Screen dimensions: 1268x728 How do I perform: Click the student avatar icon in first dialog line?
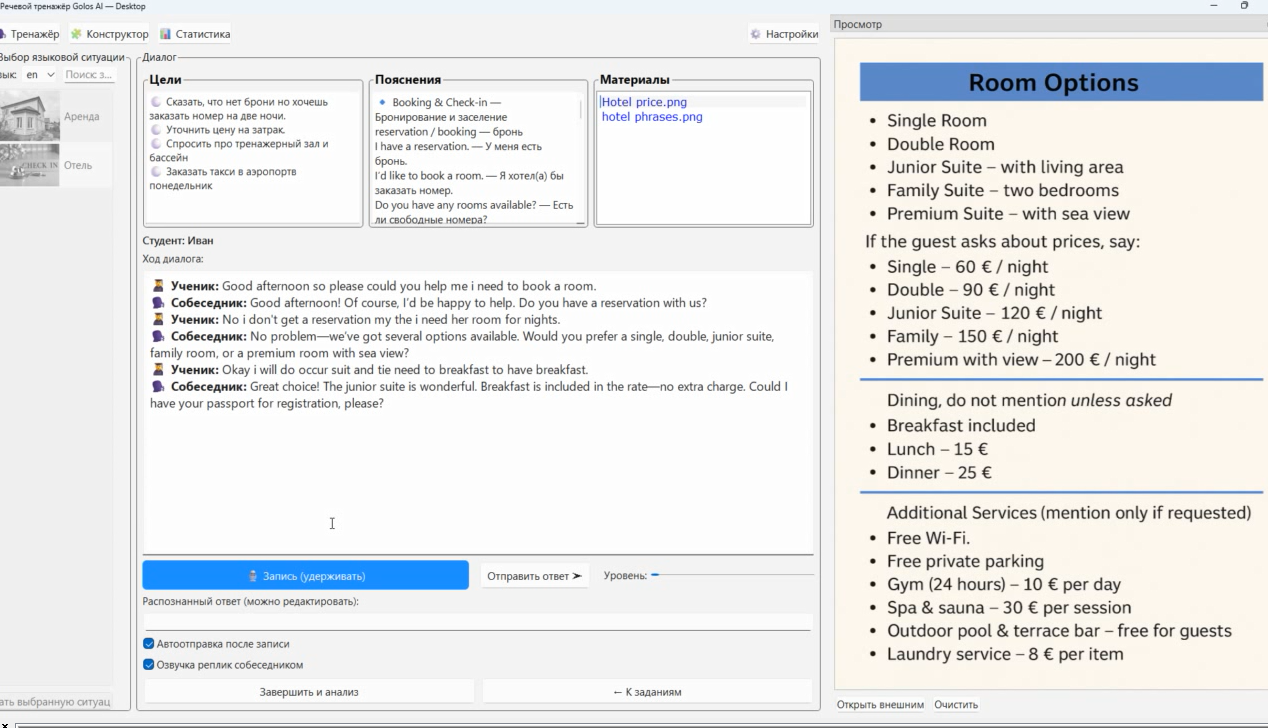pos(158,286)
